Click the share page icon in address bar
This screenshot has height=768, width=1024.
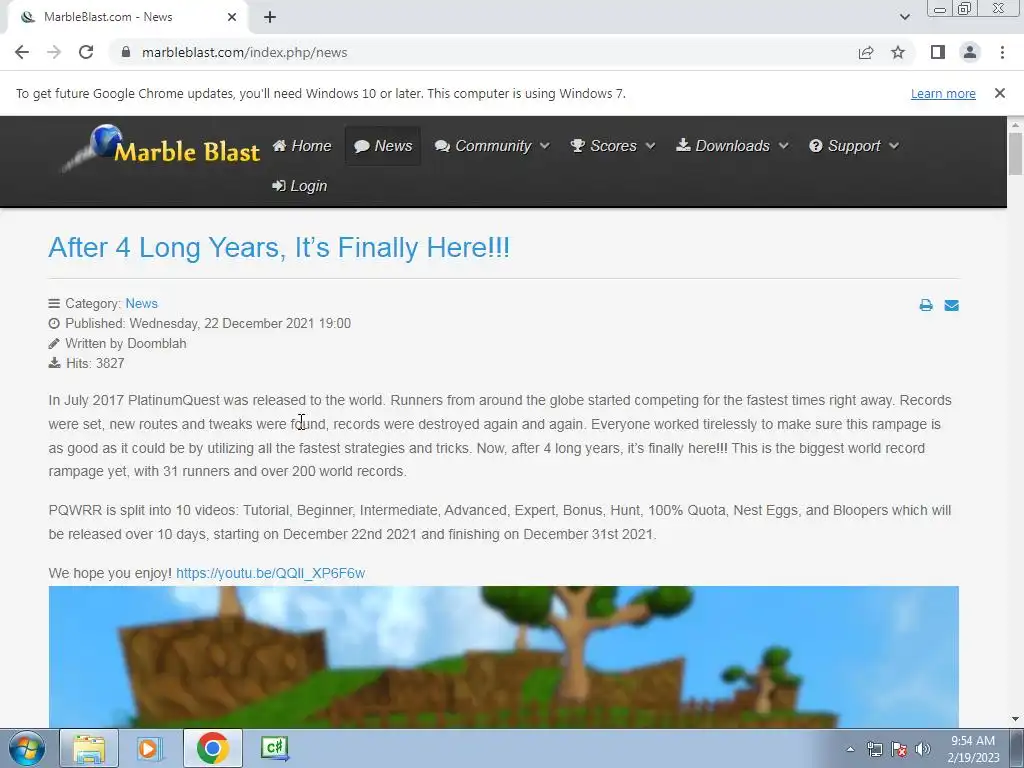[866, 52]
